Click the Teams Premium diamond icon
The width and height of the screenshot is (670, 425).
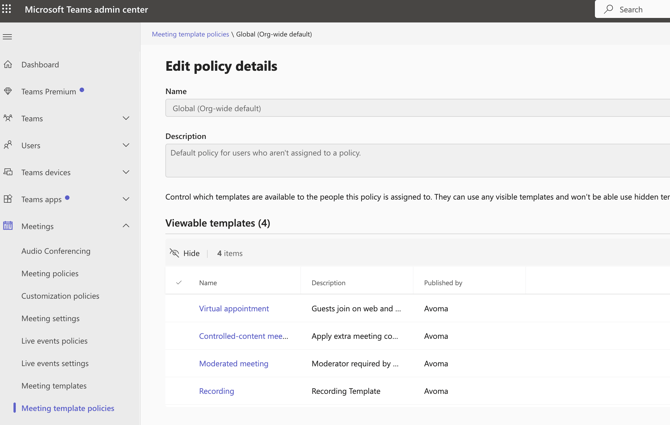coord(8,91)
